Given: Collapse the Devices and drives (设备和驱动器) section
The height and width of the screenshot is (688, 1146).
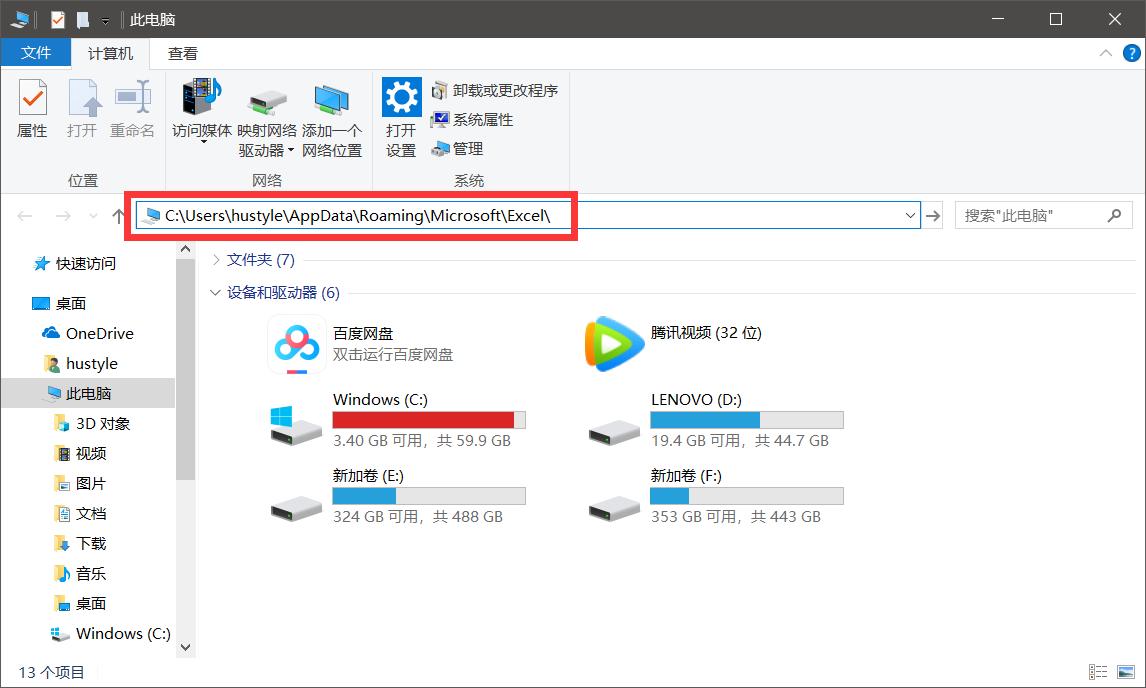Looking at the screenshot, I should point(216,293).
